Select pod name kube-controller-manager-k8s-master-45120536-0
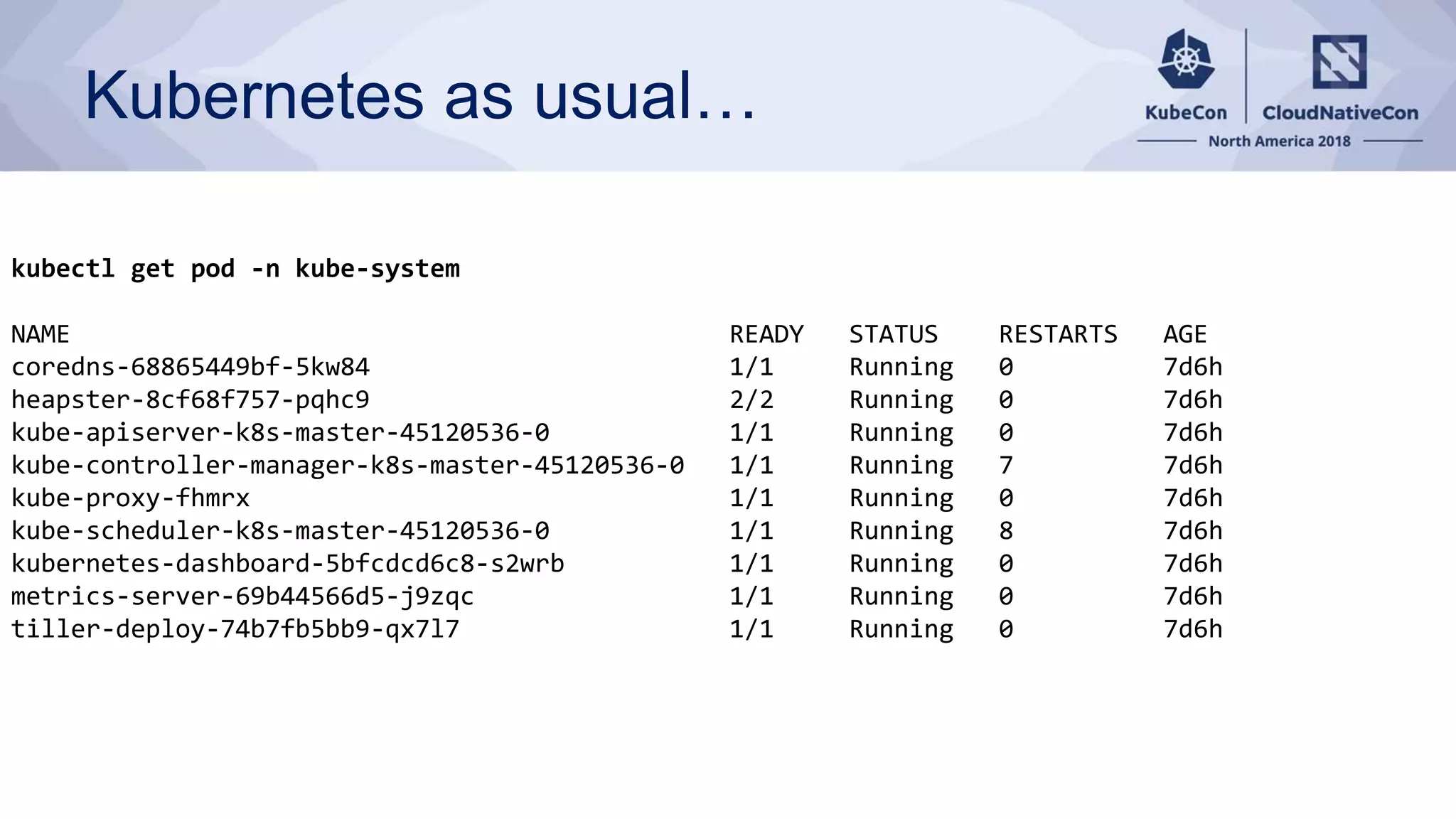This screenshot has width=1456, height=819. (x=348, y=465)
